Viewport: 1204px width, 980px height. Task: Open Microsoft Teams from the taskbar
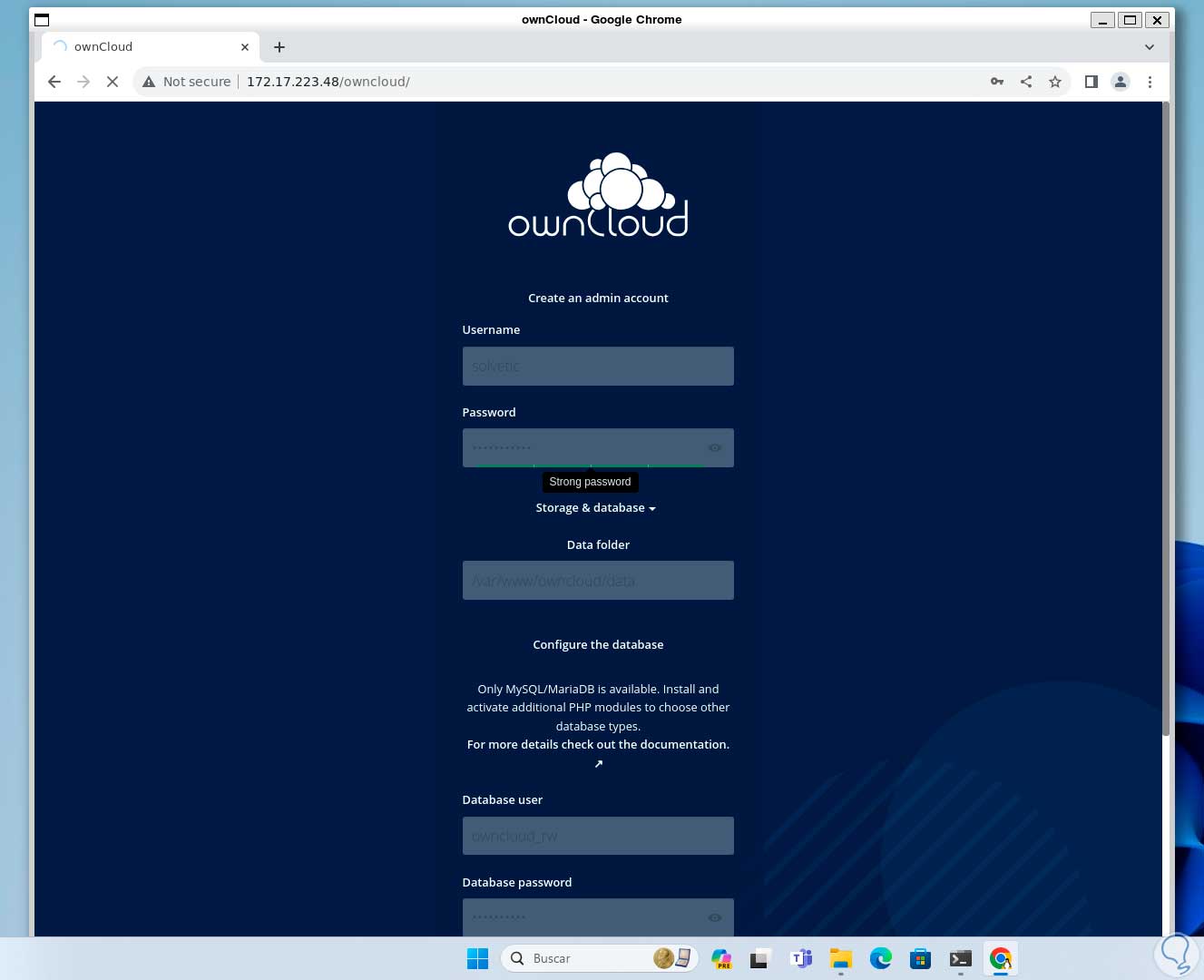(x=800, y=958)
